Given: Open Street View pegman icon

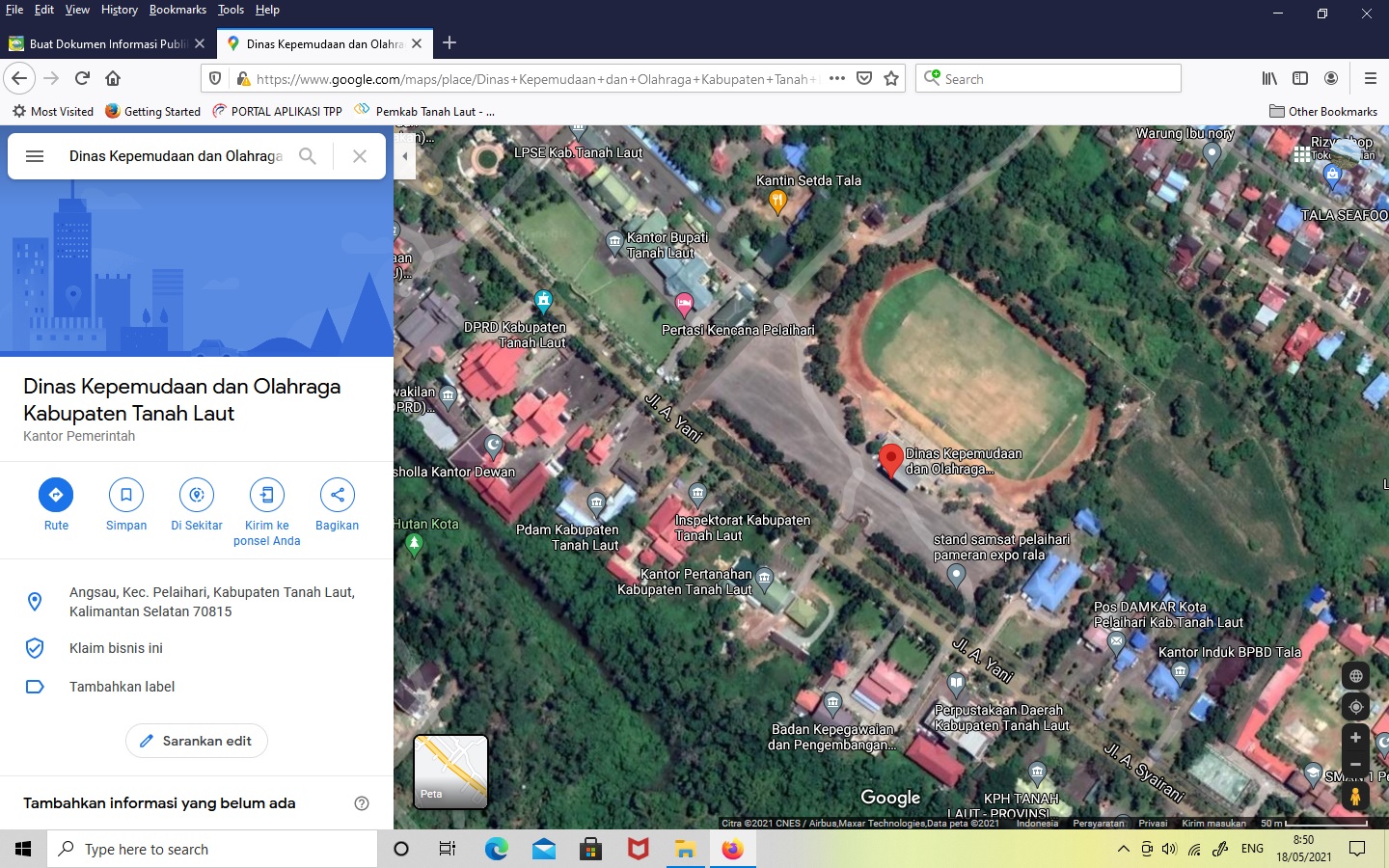Looking at the screenshot, I should (1355, 797).
